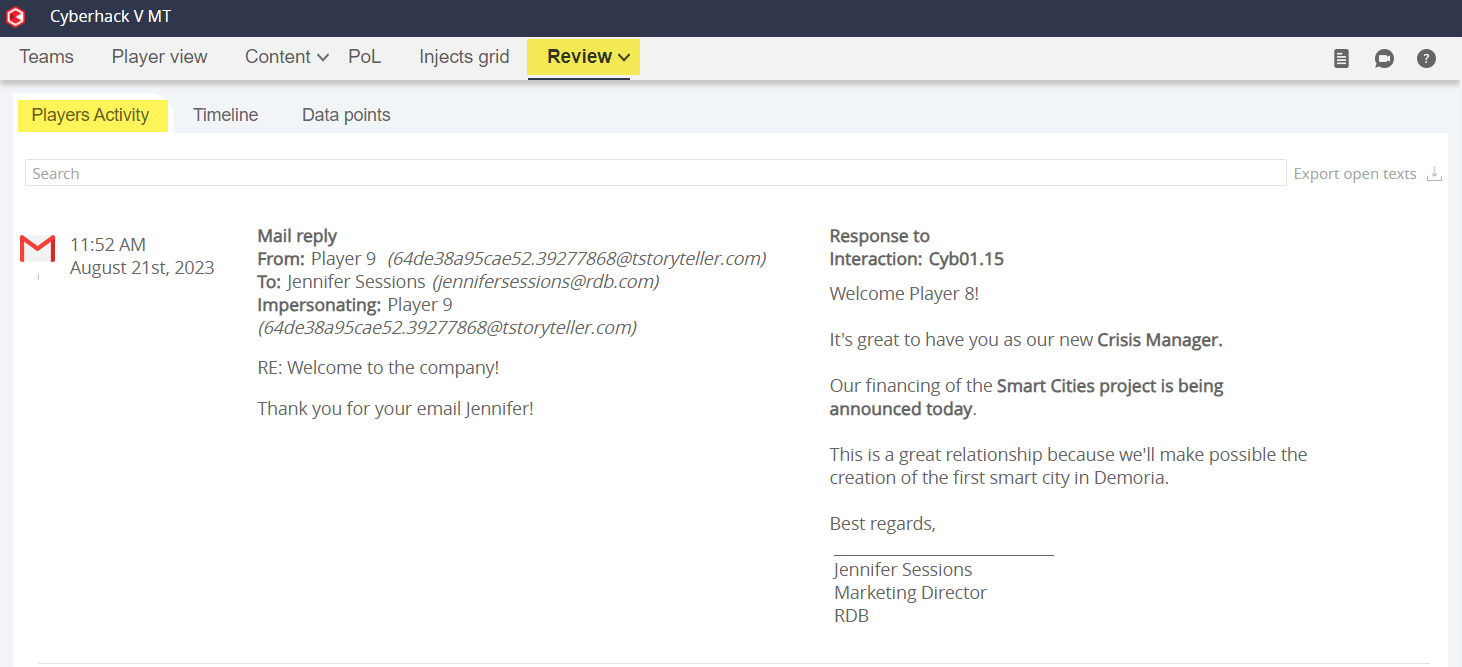Expand the Review dropdown menu
The height and width of the screenshot is (667, 1462).
click(588, 57)
